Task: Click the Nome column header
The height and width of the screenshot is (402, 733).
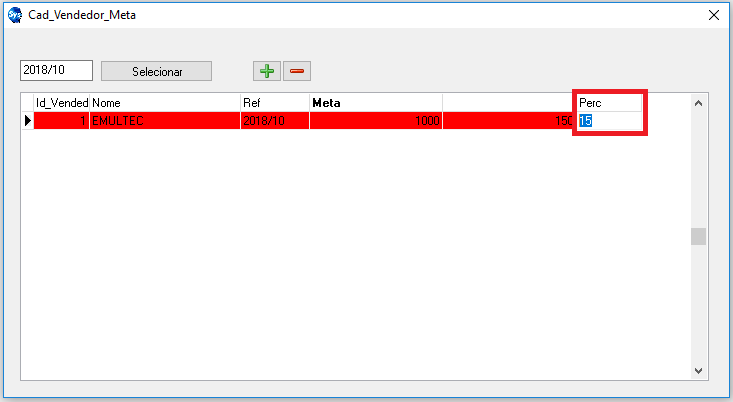Action: 164,103
